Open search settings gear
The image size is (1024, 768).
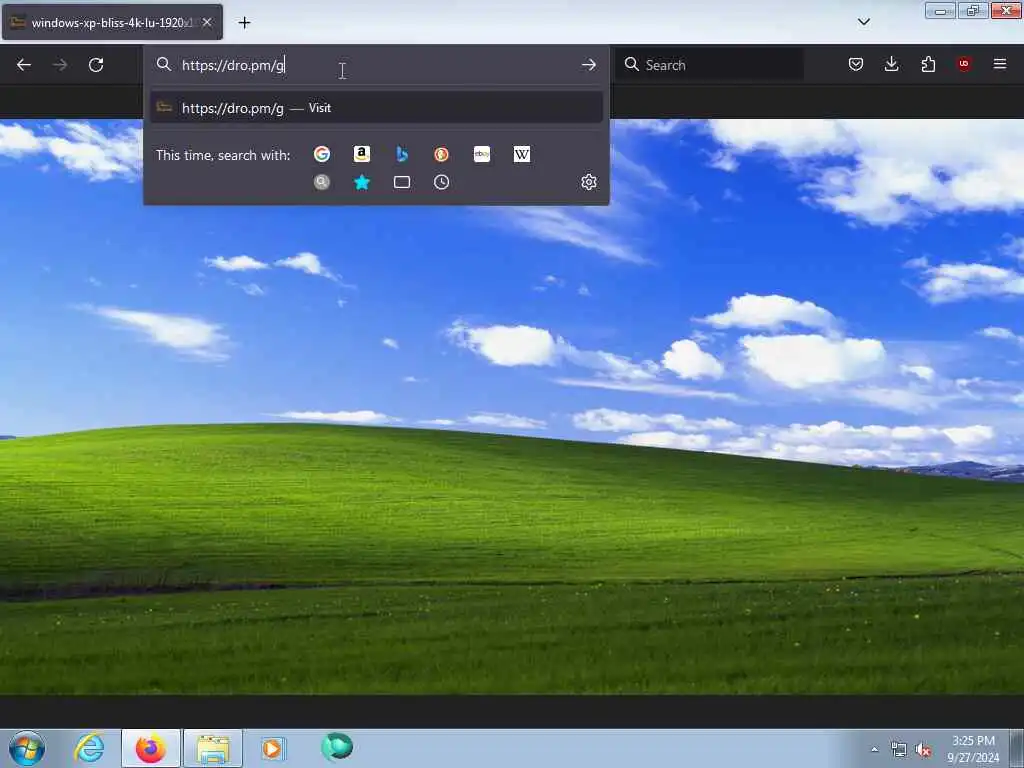[588, 182]
